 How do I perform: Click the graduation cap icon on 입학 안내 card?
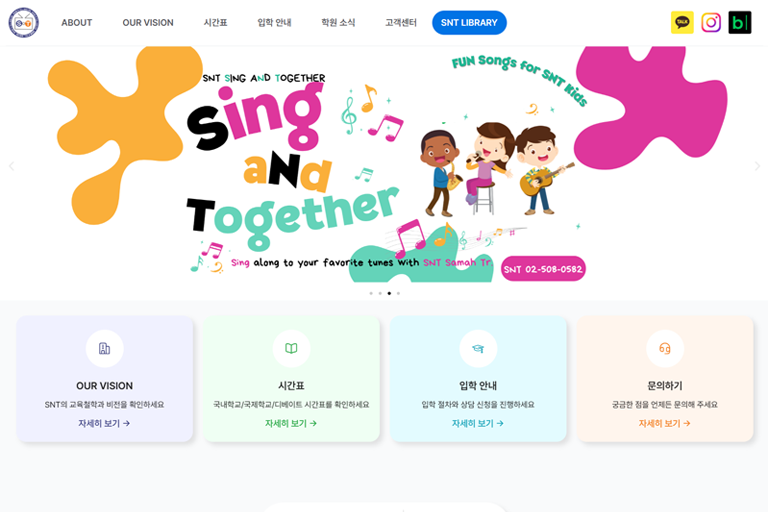tap(478, 348)
